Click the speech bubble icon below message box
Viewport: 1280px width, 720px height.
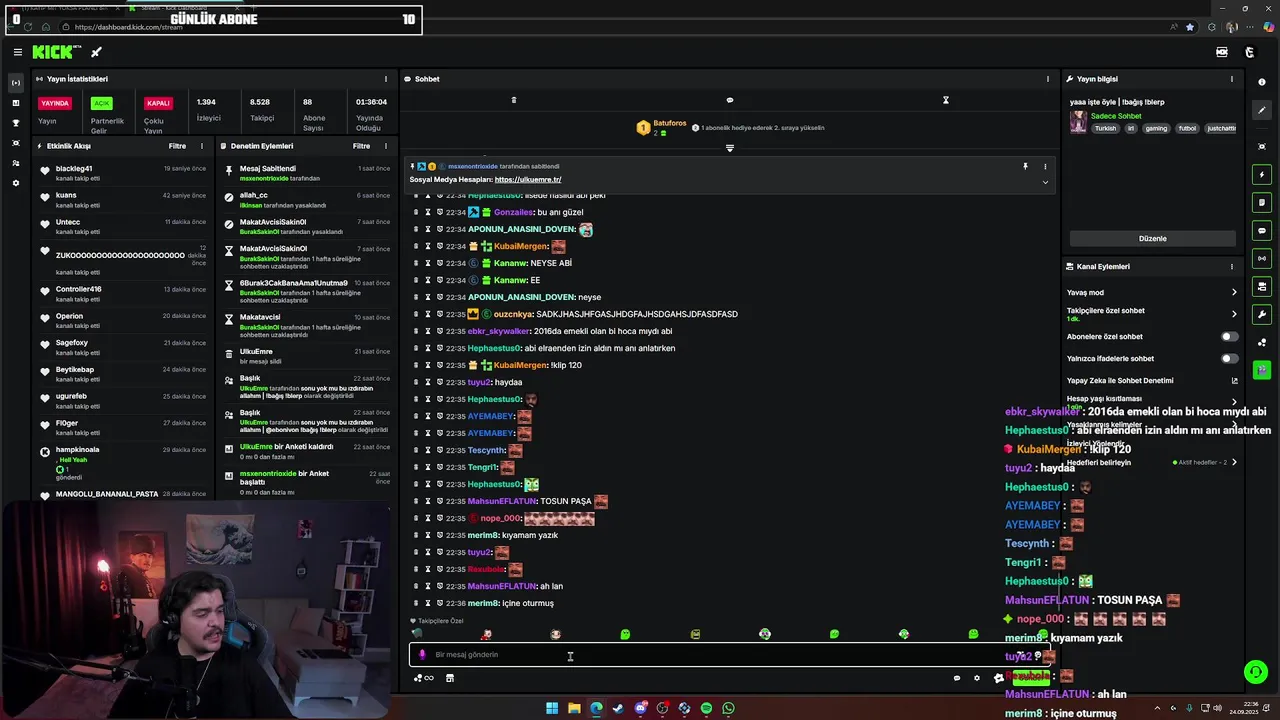coord(957,678)
